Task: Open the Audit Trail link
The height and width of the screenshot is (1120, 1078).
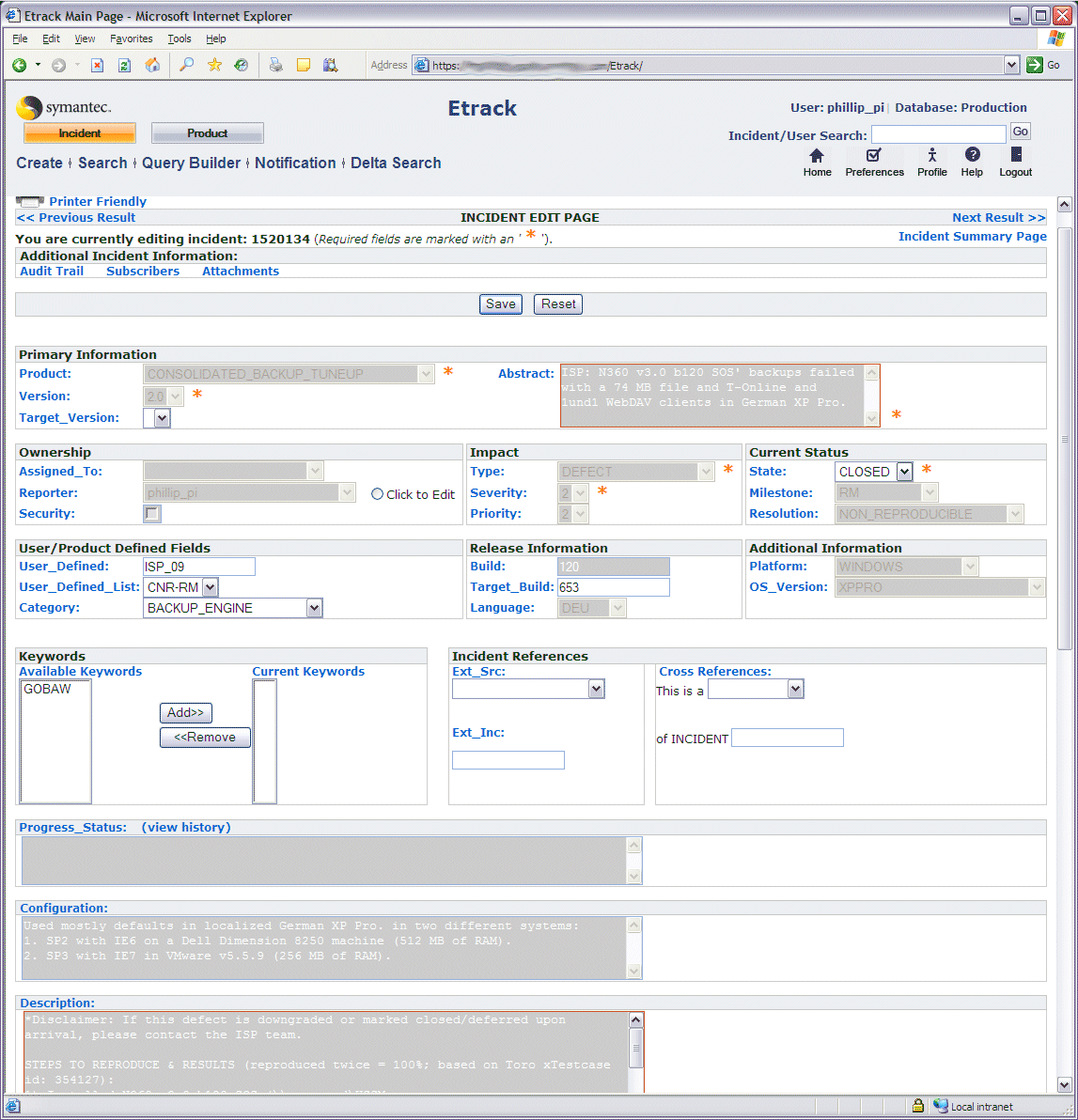Action: point(52,272)
